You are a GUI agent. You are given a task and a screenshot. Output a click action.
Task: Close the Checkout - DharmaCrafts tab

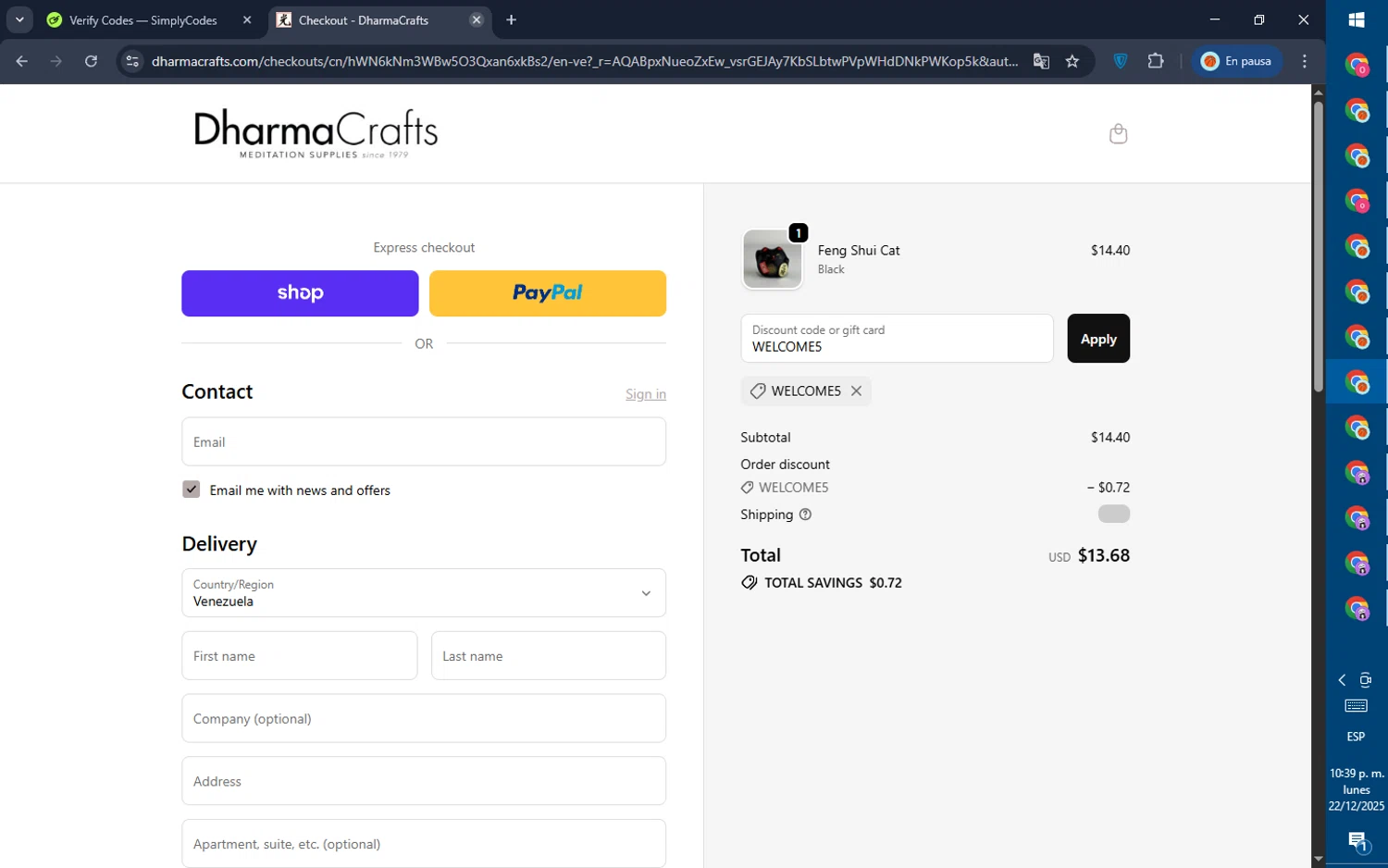pyautogui.click(x=477, y=20)
